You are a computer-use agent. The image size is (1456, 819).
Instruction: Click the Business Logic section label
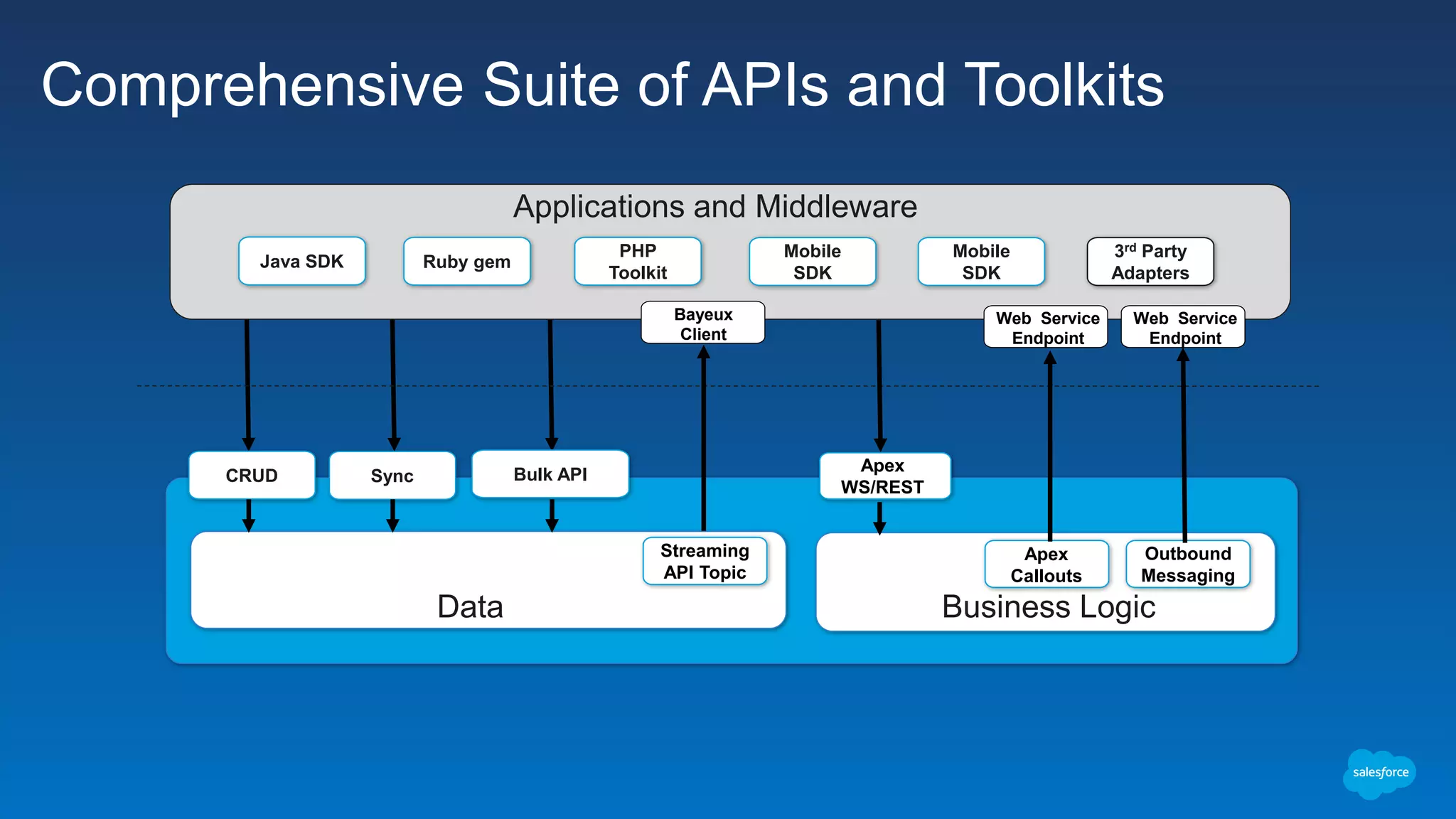pyautogui.click(x=1048, y=606)
